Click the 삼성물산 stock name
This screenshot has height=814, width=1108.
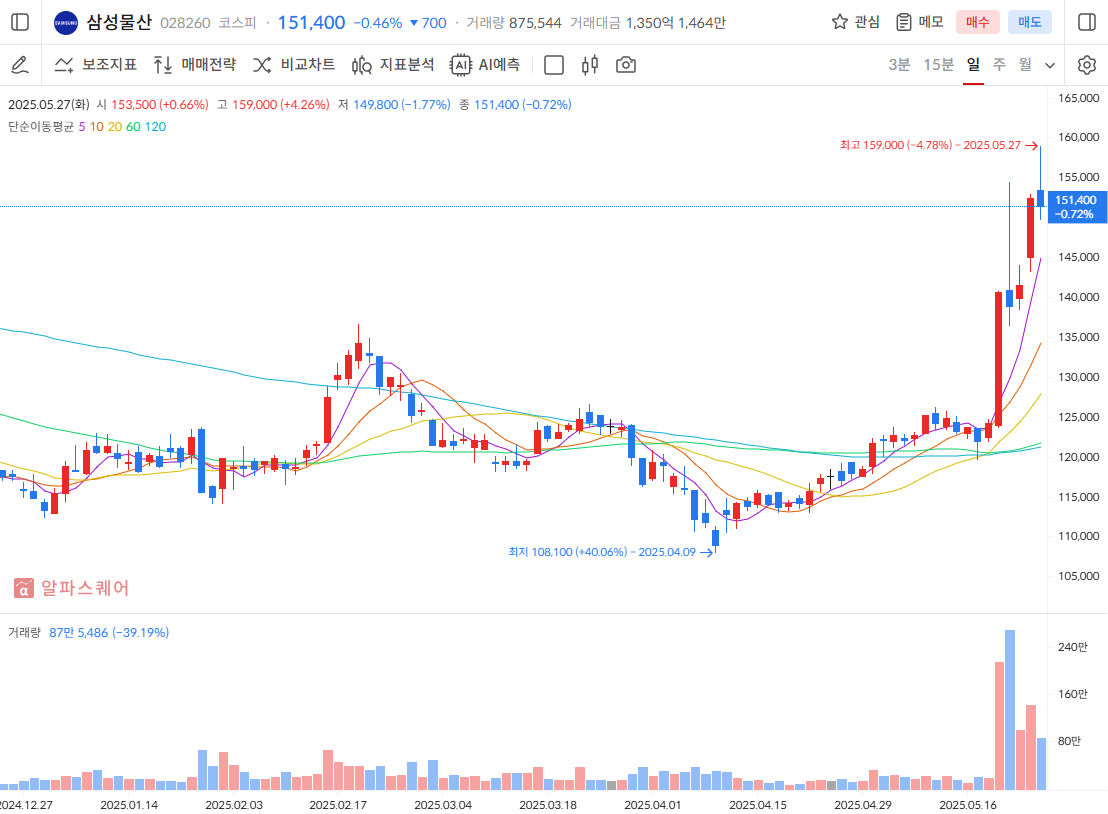coord(119,23)
